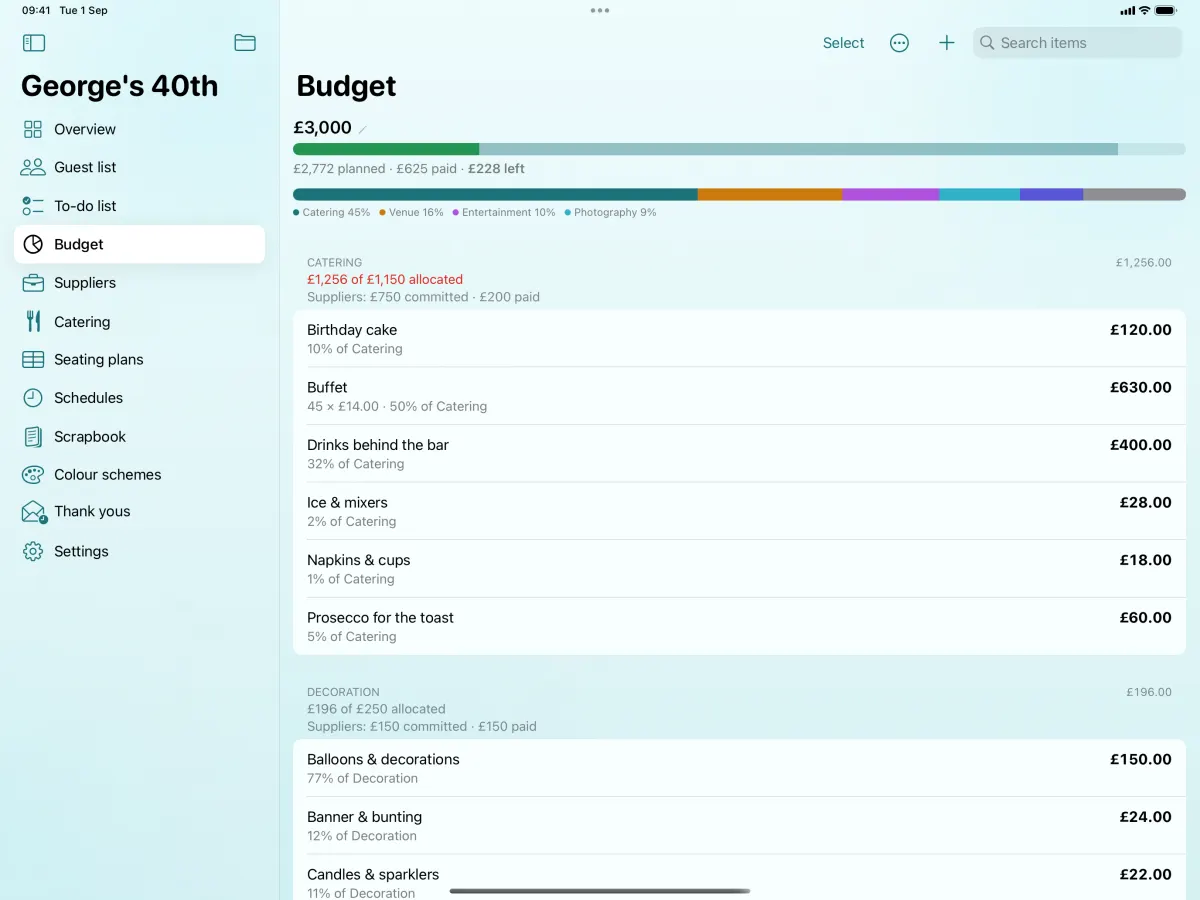Open Seating plans
This screenshot has width=1200, height=900.
(x=139, y=359)
